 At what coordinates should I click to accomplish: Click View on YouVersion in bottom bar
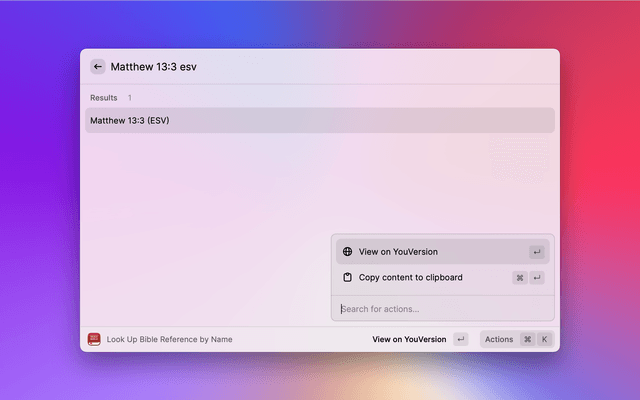pos(409,339)
